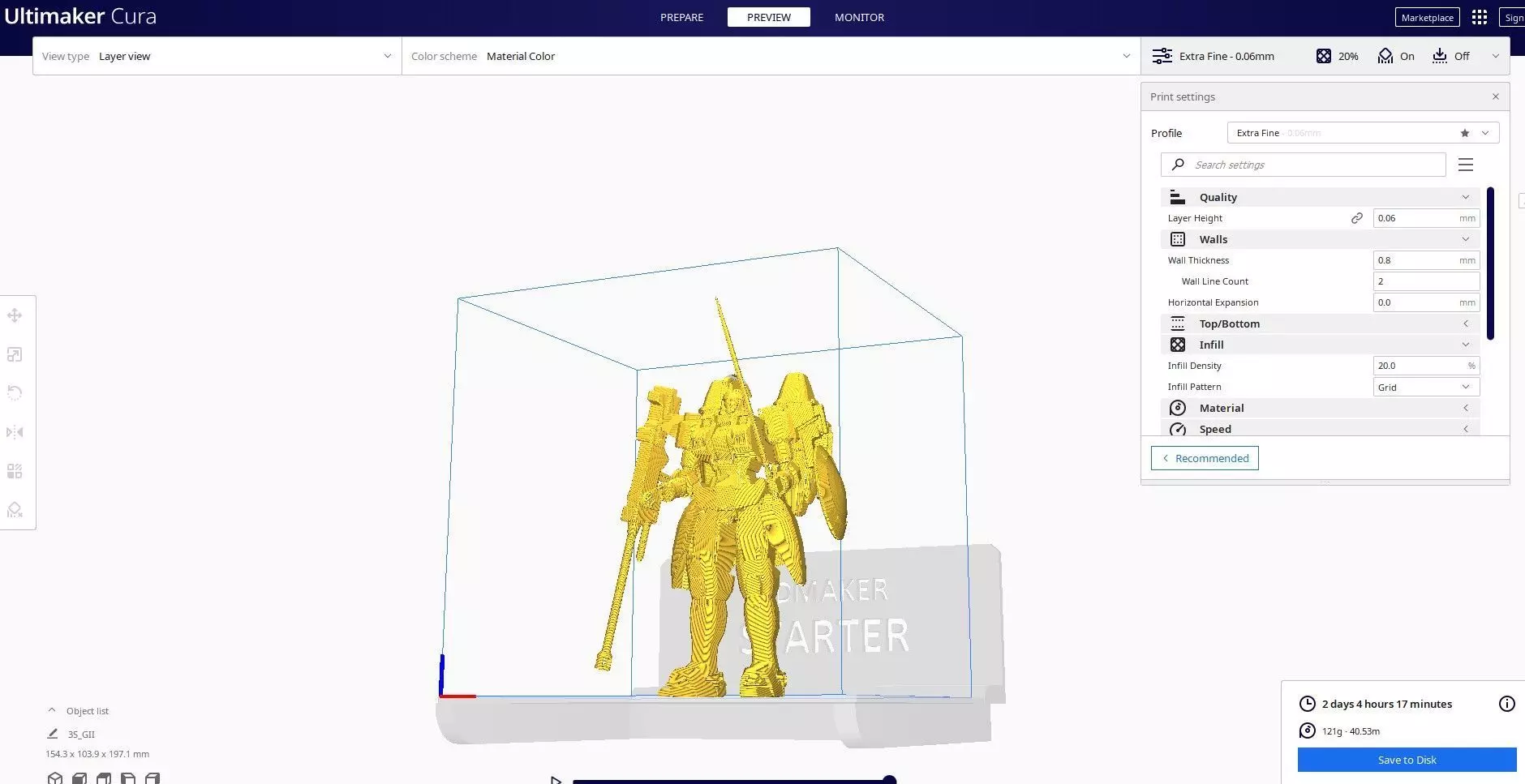Click the Sign in button
Screen dimensions: 1525x784
click(1514, 17)
